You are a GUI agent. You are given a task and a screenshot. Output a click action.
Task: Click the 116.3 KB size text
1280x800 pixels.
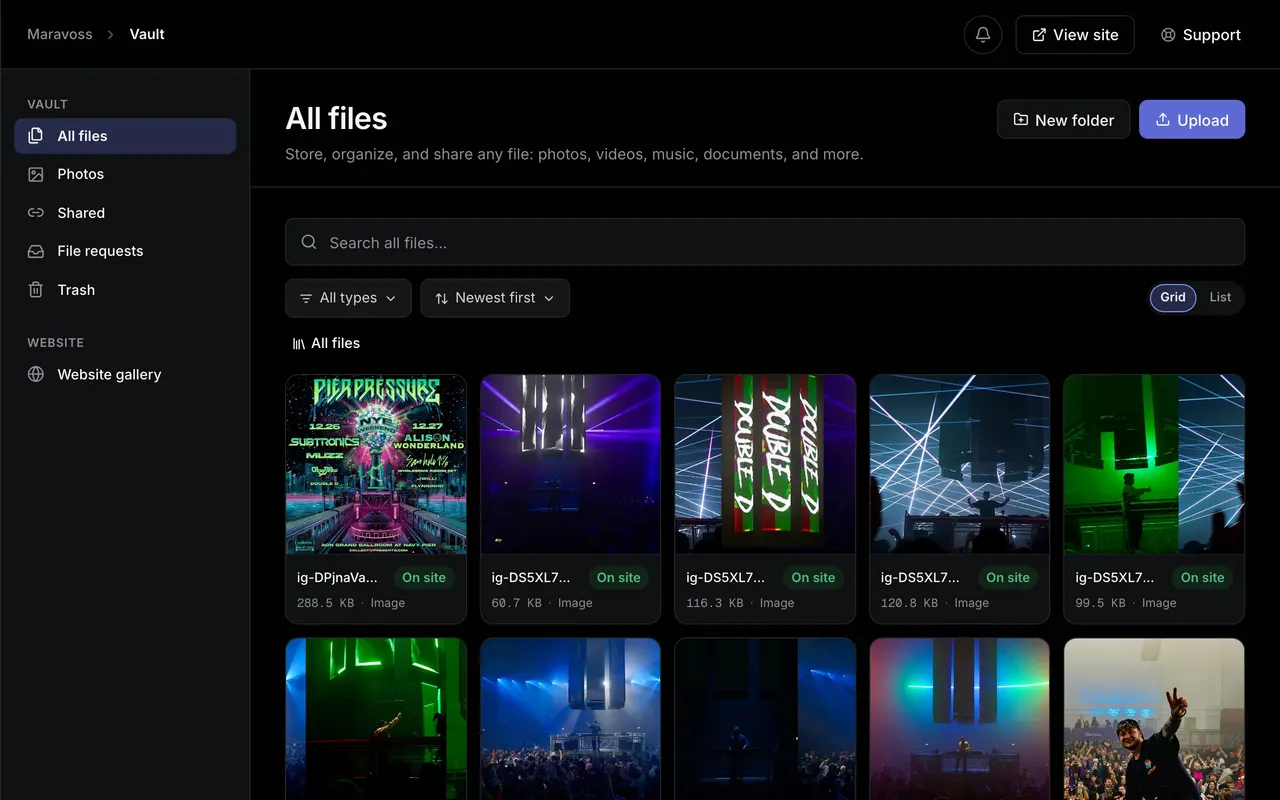[715, 603]
